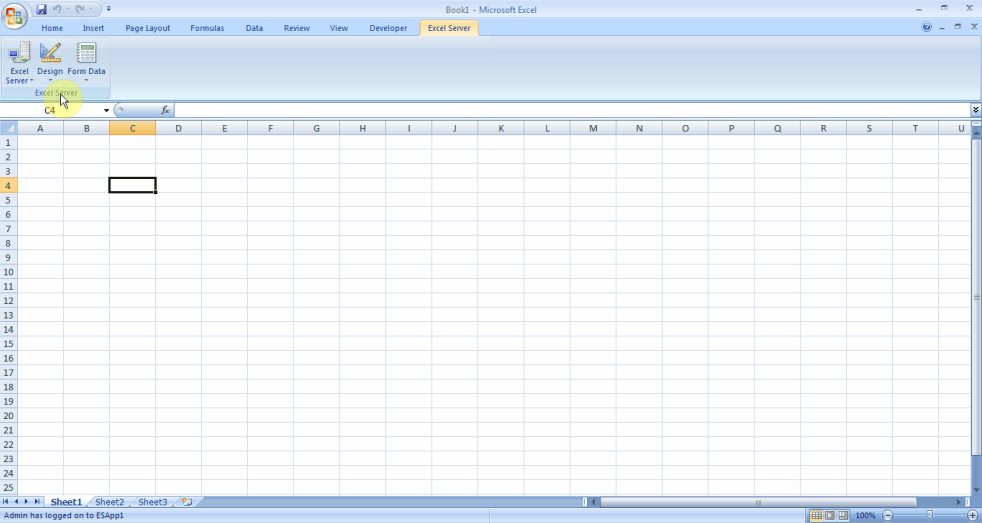
Task: Select row 12 header
Action: tap(9, 301)
